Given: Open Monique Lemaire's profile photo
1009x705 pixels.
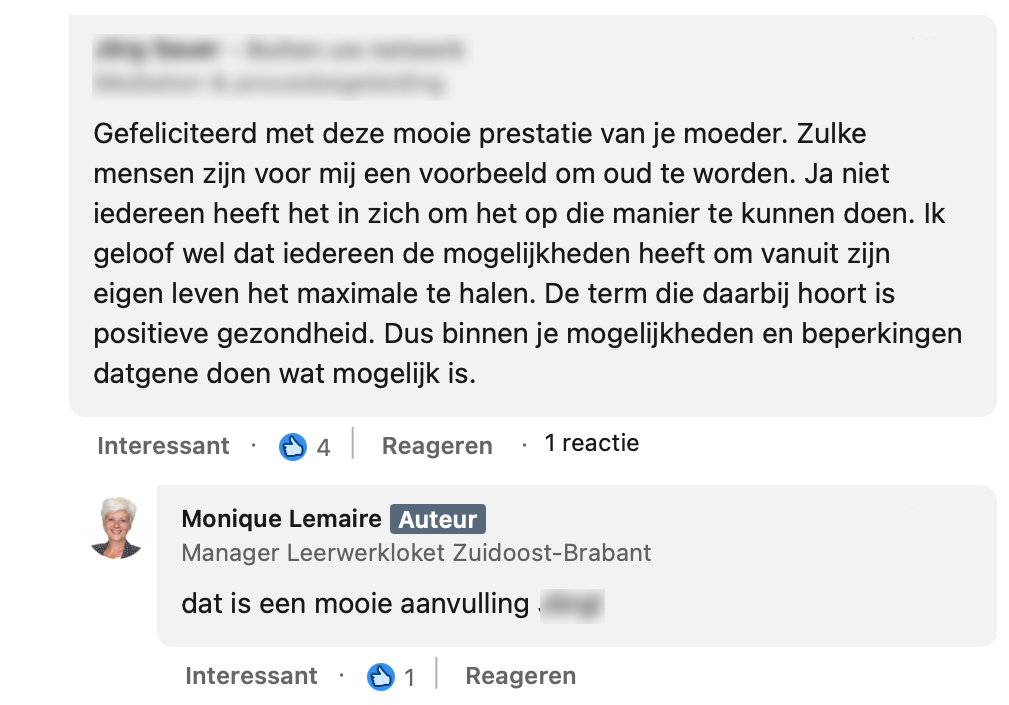Looking at the screenshot, I should pos(115,527).
